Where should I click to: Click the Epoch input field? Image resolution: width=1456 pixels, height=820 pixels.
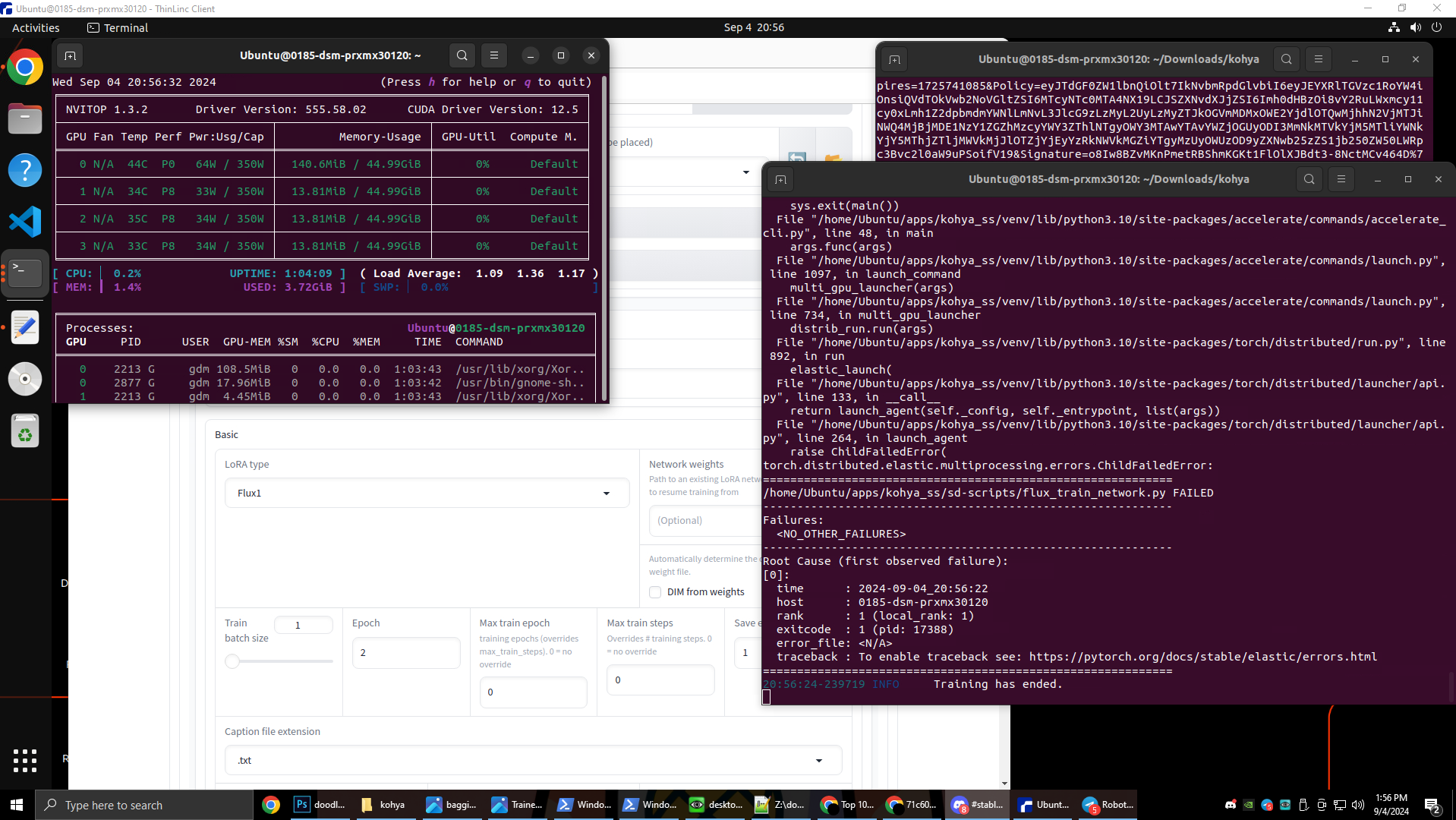pyautogui.click(x=406, y=653)
